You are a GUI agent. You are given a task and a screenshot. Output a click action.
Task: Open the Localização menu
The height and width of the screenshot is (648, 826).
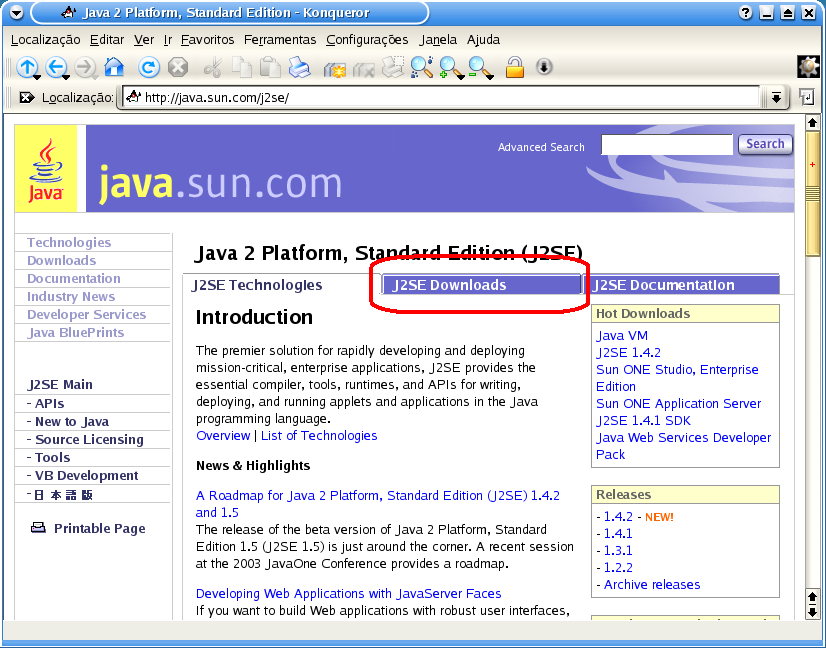pyautogui.click(x=45, y=40)
